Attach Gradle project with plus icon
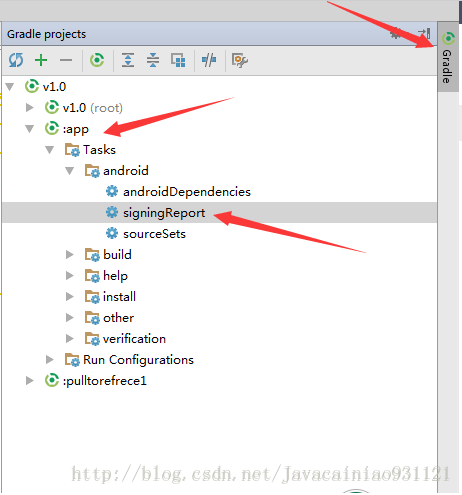 click(41, 60)
